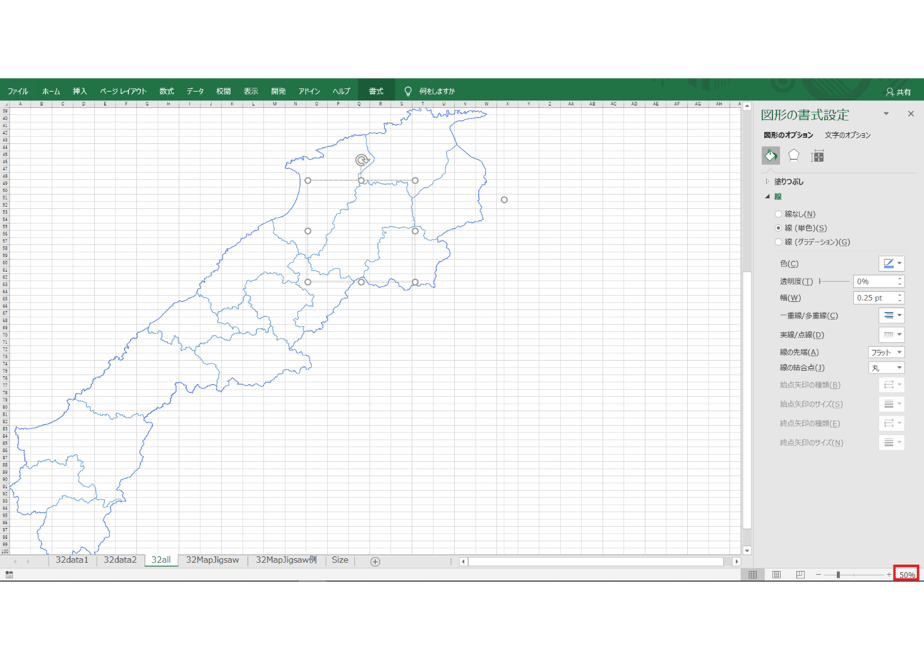Click horizontal scrollbar right arrow
The image size is (924, 660).
(x=736, y=562)
